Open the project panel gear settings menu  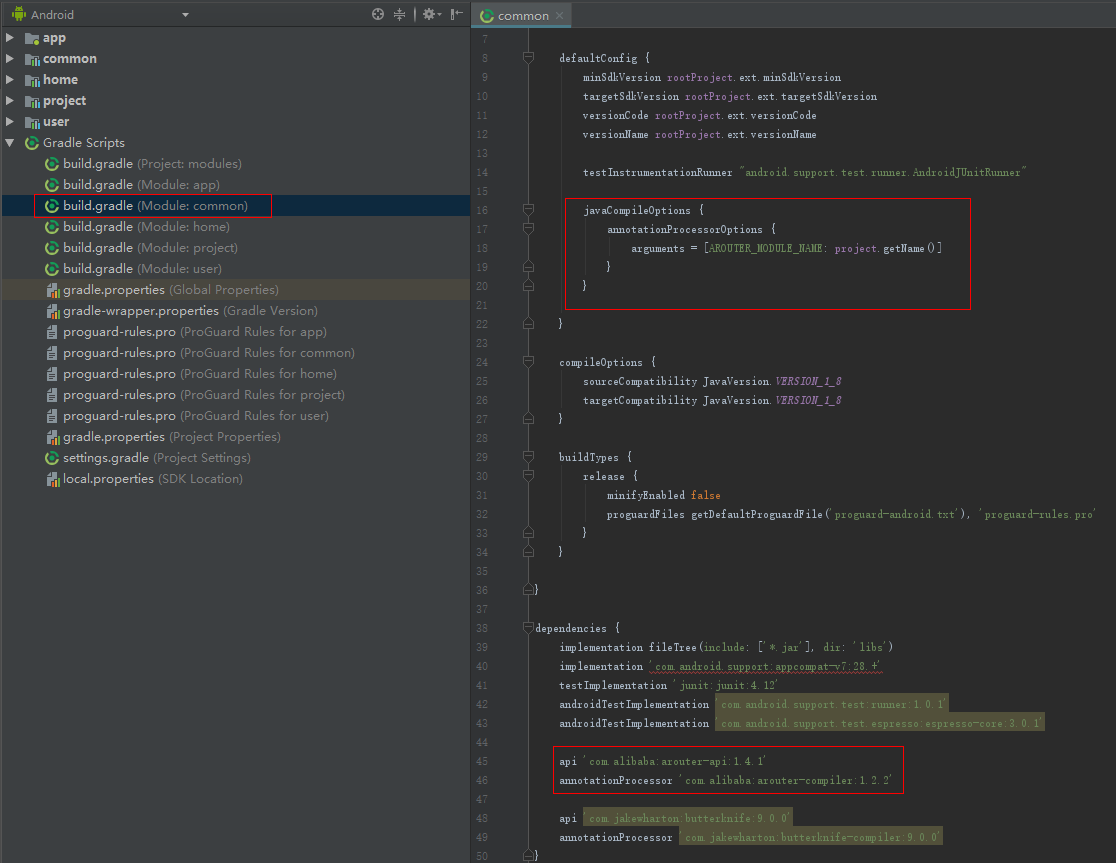pos(430,14)
